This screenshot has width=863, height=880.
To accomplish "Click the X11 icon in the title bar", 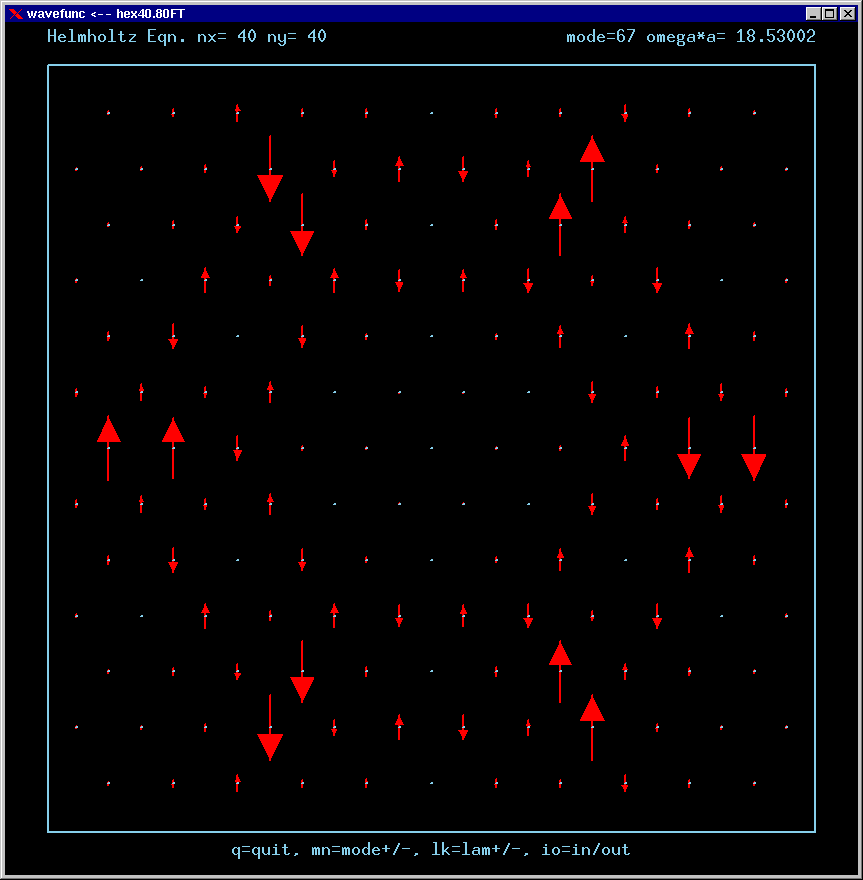I will [15, 13].
